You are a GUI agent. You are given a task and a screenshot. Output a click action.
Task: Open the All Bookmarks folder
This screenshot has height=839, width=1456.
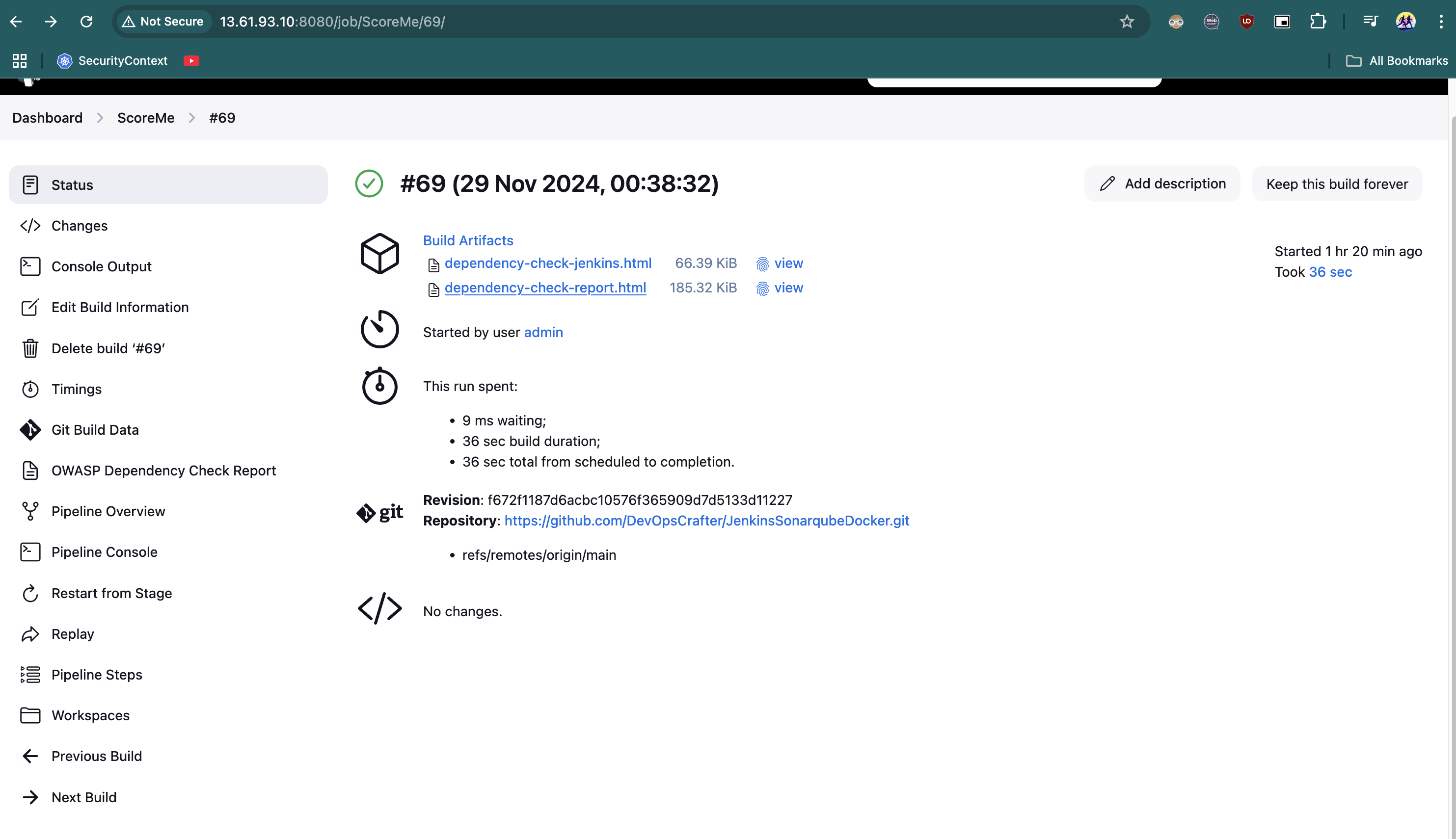click(x=1397, y=60)
